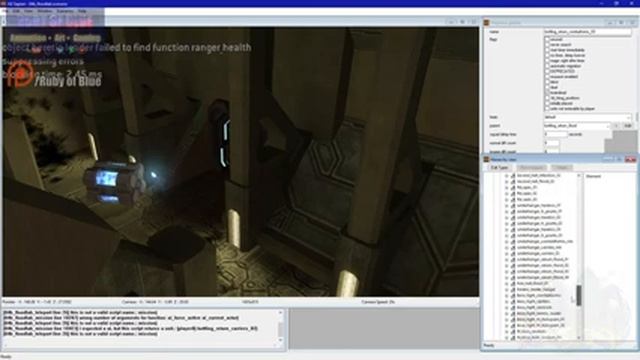Click the Camera Speed status text
This screenshot has width=640, height=360.
(378, 302)
